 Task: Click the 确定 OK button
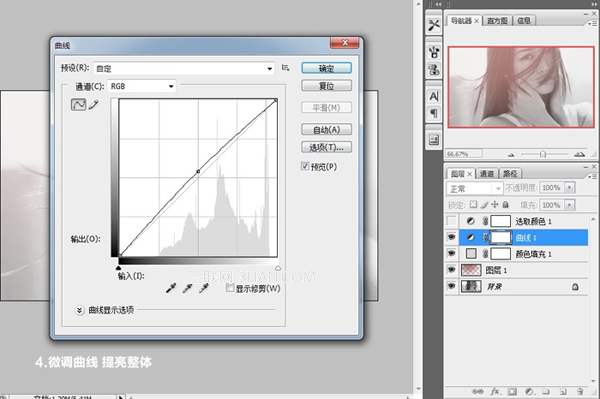pyautogui.click(x=326, y=68)
